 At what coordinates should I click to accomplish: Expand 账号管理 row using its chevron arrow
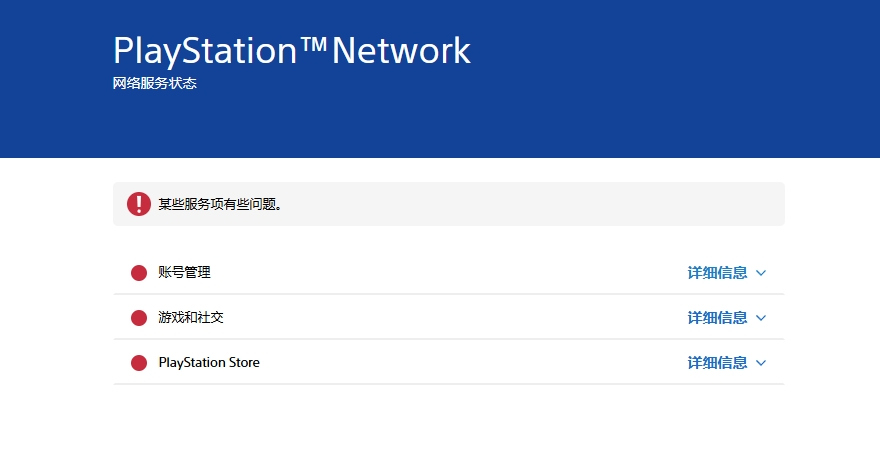pos(761,273)
